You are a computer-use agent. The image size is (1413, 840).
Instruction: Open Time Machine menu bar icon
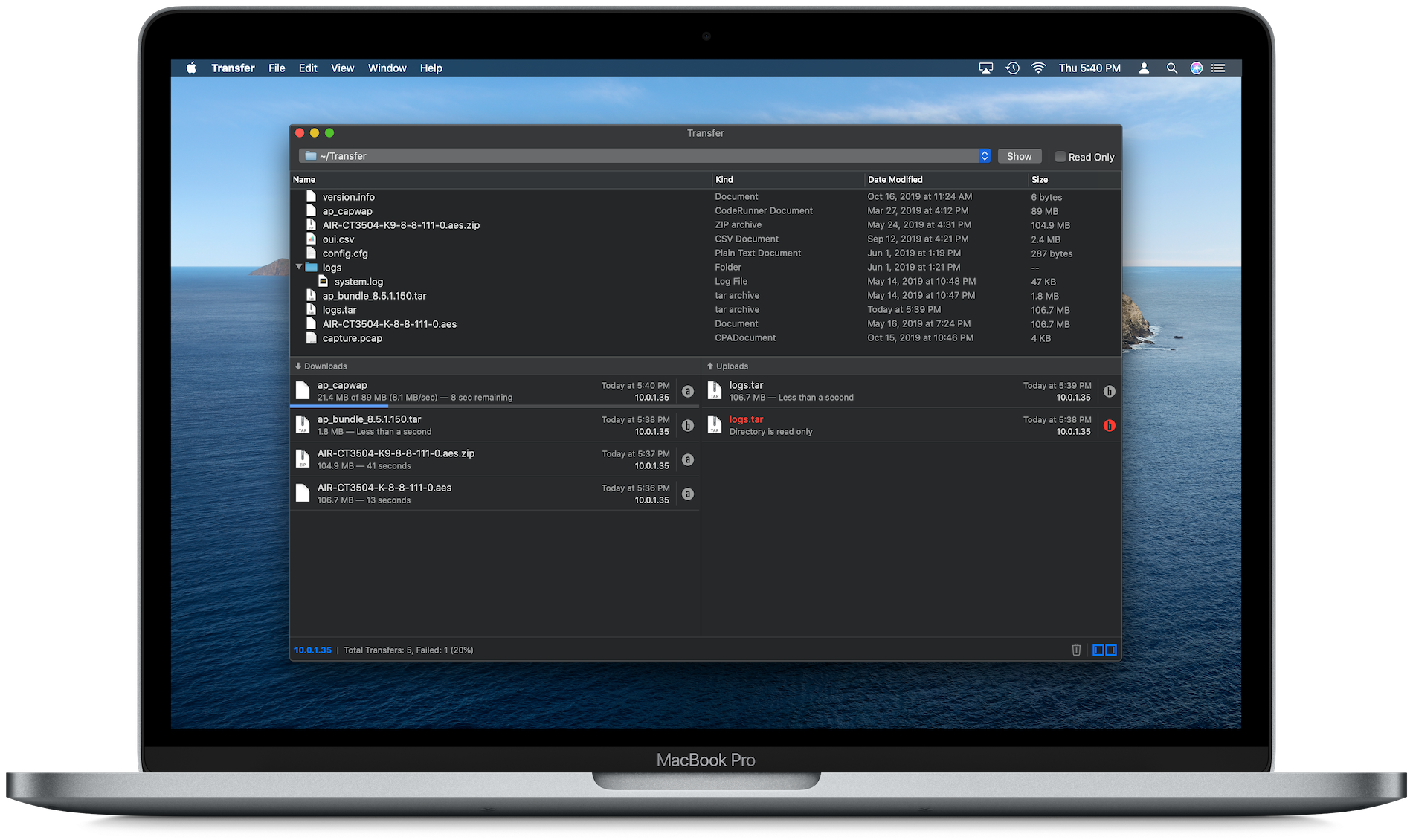[x=1012, y=68]
